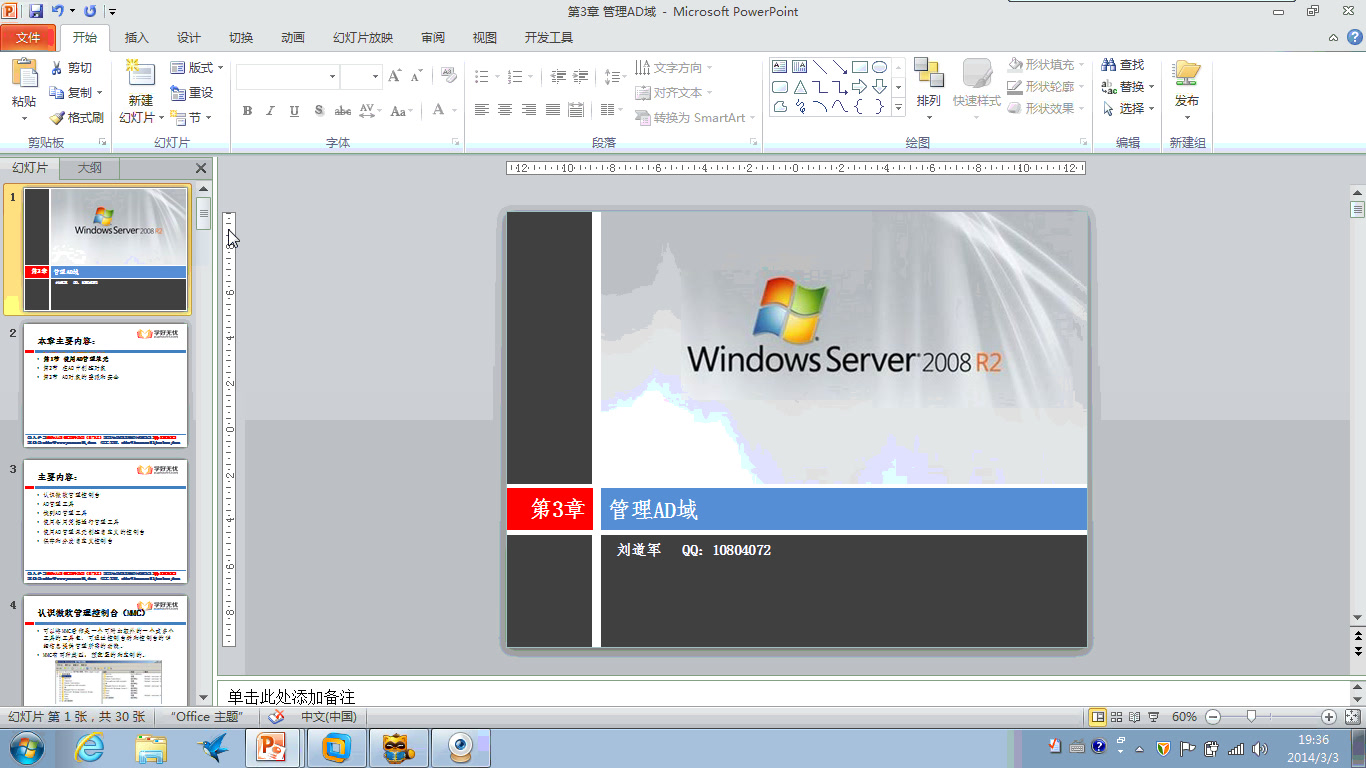Switch to the Animations (动画) tab
This screenshot has width=1366, height=768.
[293, 38]
